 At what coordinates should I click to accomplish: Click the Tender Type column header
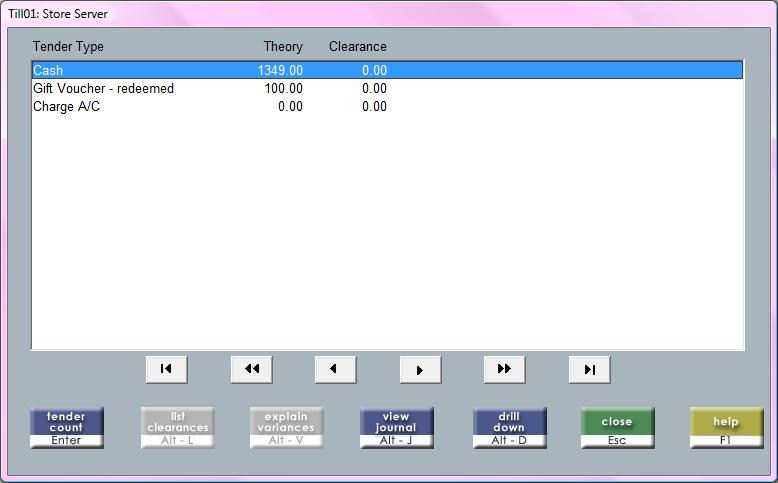pos(68,47)
